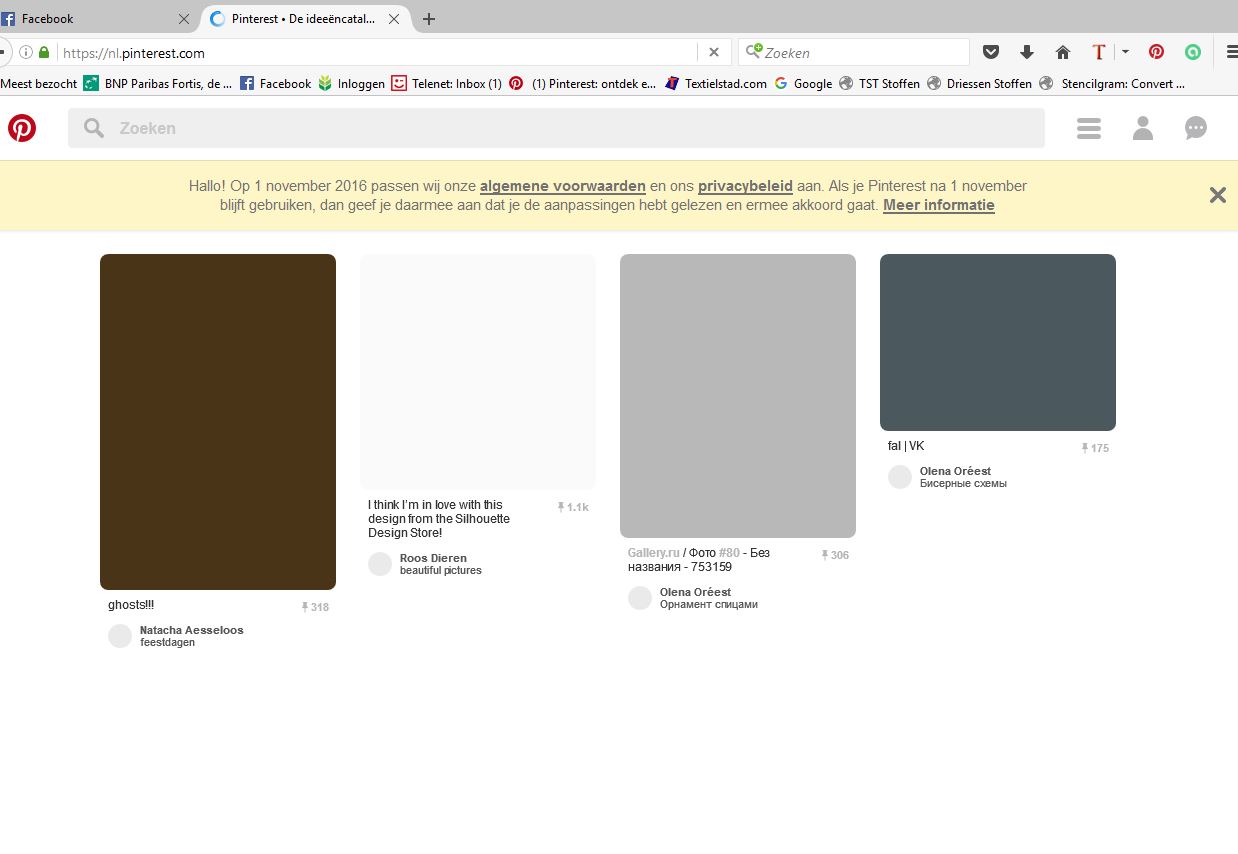Click the Pinterest Zoeken search box
Screen dimensions: 1238x854
coord(556,128)
